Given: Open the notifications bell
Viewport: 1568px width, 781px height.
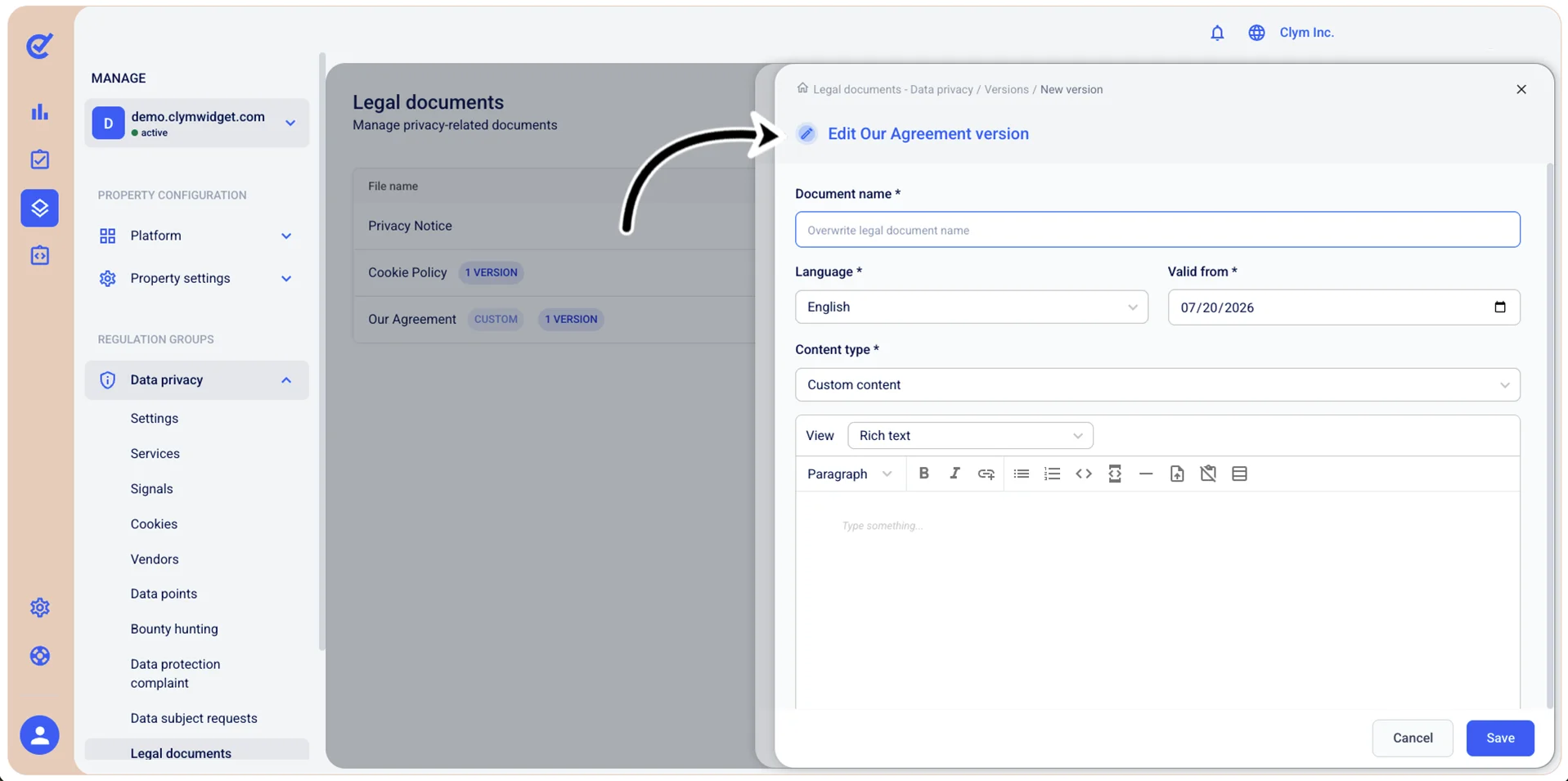Looking at the screenshot, I should (1217, 33).
